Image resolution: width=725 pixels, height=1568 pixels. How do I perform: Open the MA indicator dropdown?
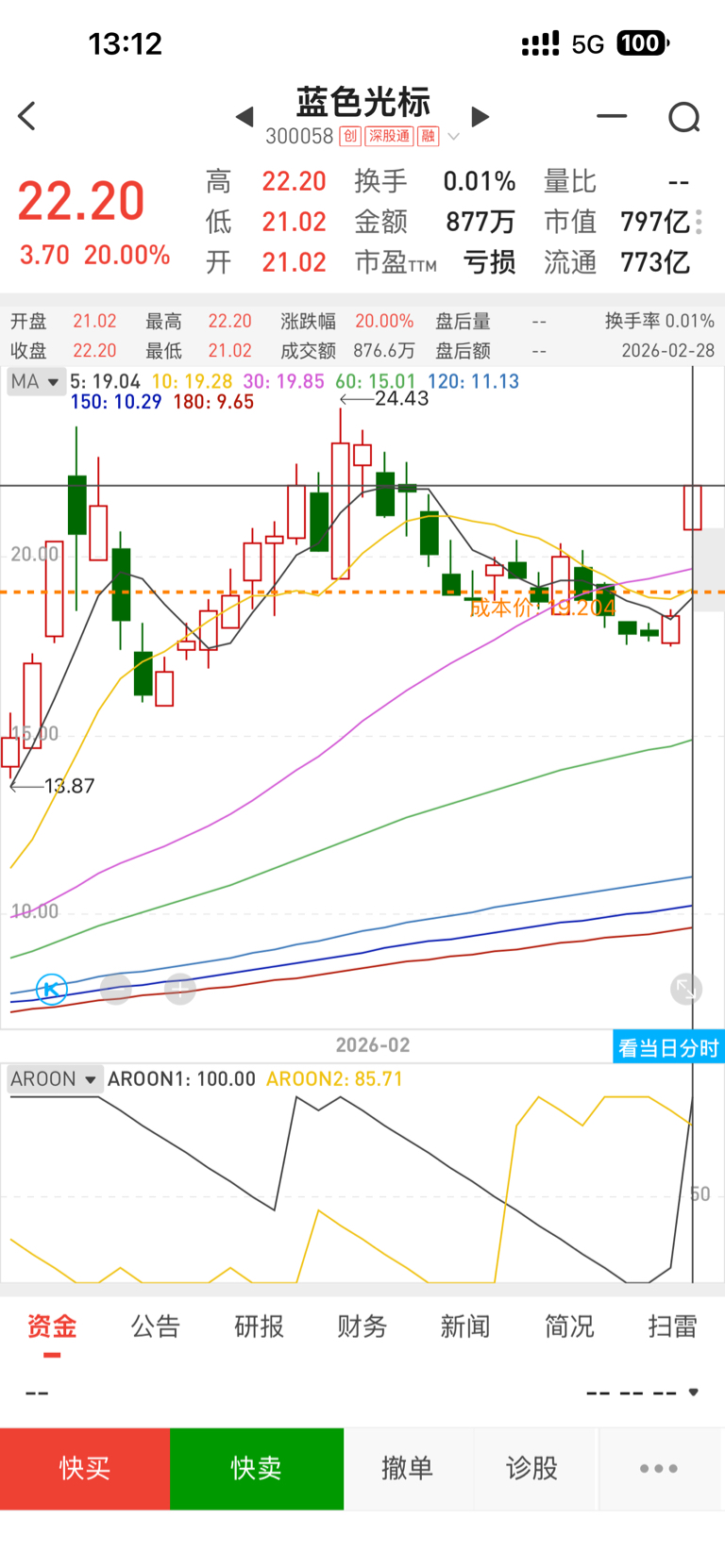(36, 381)
